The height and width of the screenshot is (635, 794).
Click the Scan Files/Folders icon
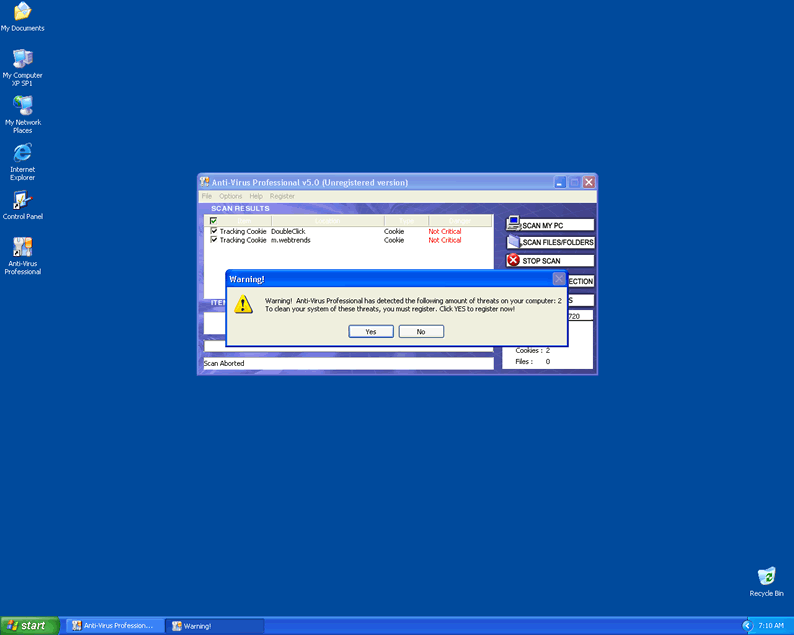513,242
